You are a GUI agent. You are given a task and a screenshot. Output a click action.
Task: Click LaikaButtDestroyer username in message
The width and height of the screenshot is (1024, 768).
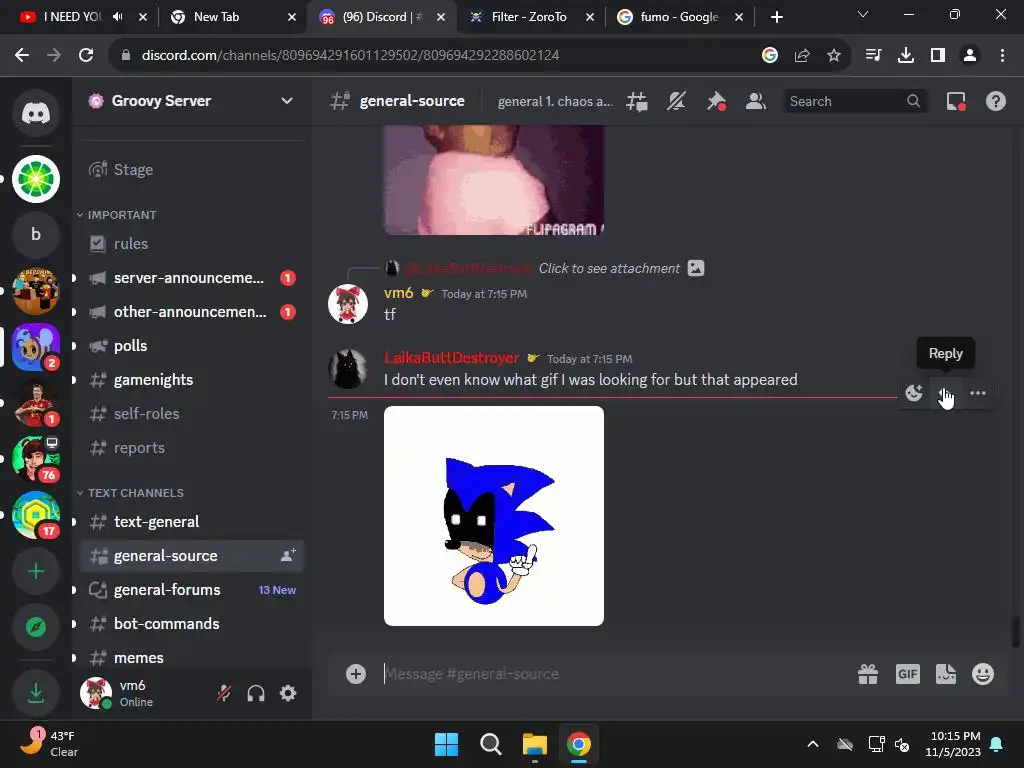click(451, 358)
